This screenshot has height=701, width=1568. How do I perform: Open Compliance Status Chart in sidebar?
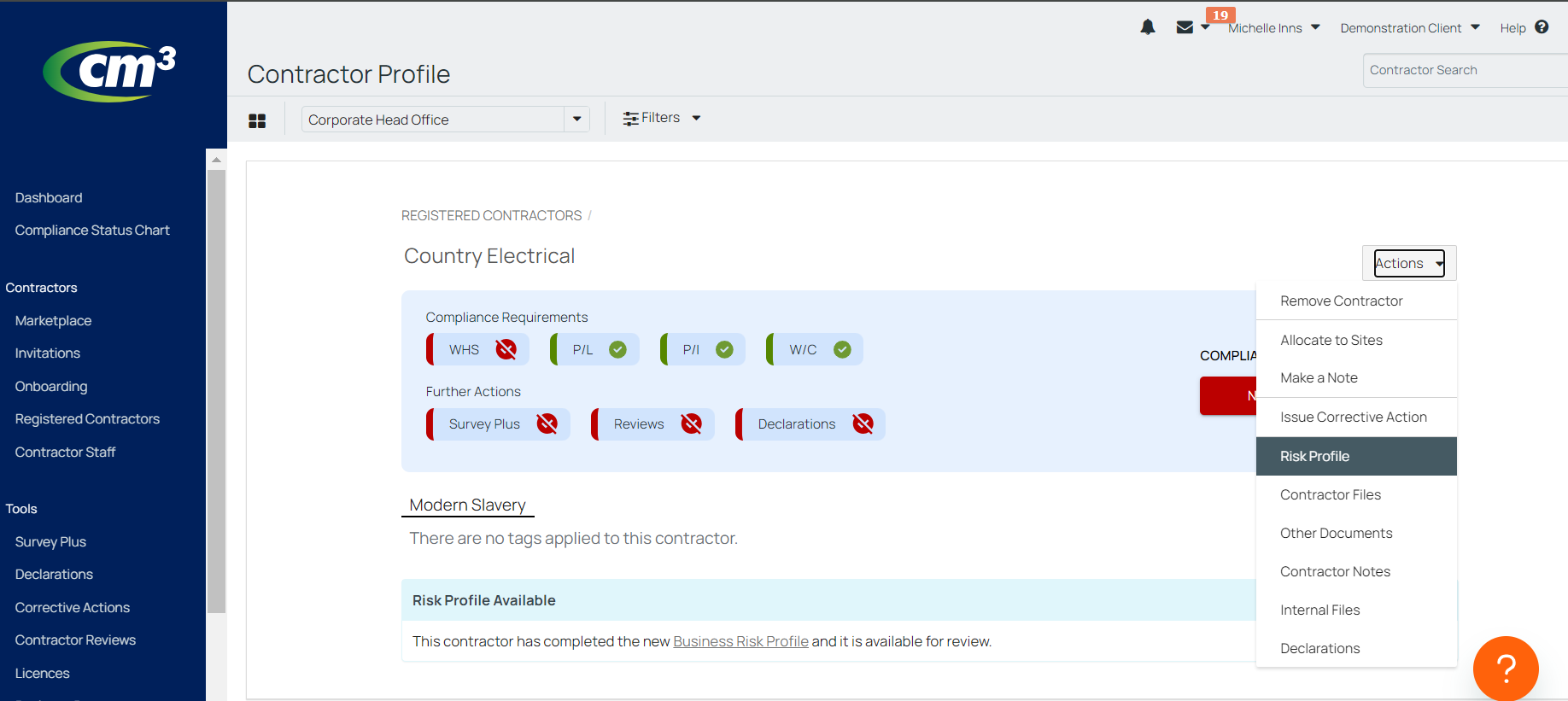92,230
